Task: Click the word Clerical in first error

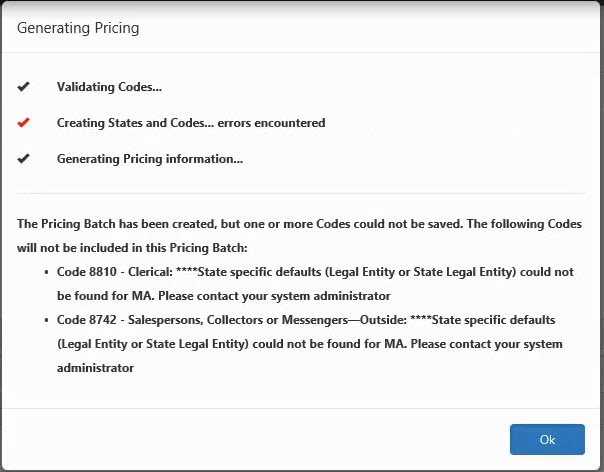Action: pos(147,272)
